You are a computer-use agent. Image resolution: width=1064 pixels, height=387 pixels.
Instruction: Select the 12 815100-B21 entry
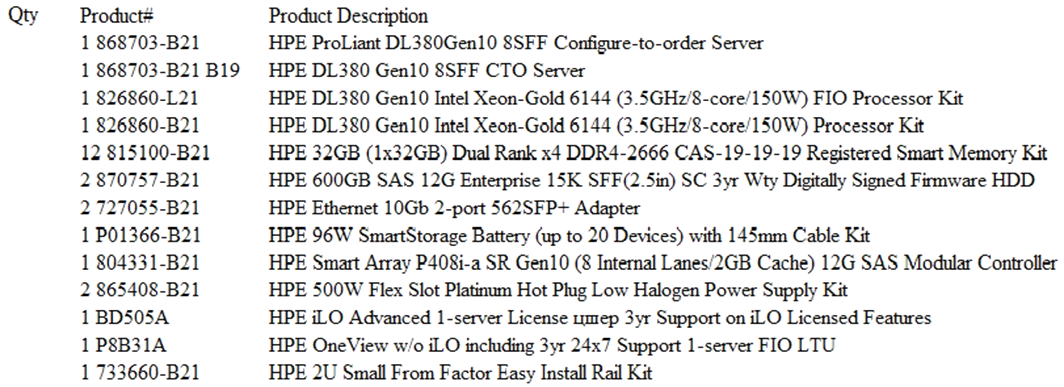click(x=145, y=153)
